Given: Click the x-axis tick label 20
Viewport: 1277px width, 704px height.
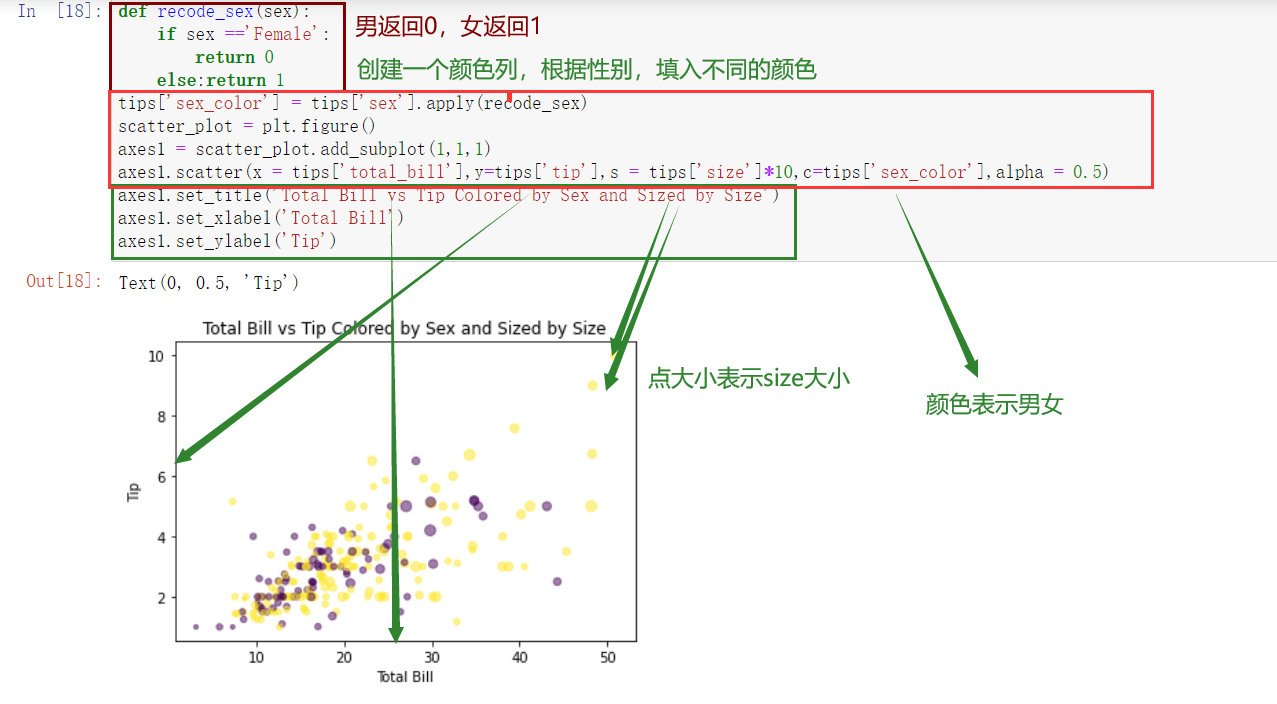Looking at the screenshot, I should tap(344, 656).
